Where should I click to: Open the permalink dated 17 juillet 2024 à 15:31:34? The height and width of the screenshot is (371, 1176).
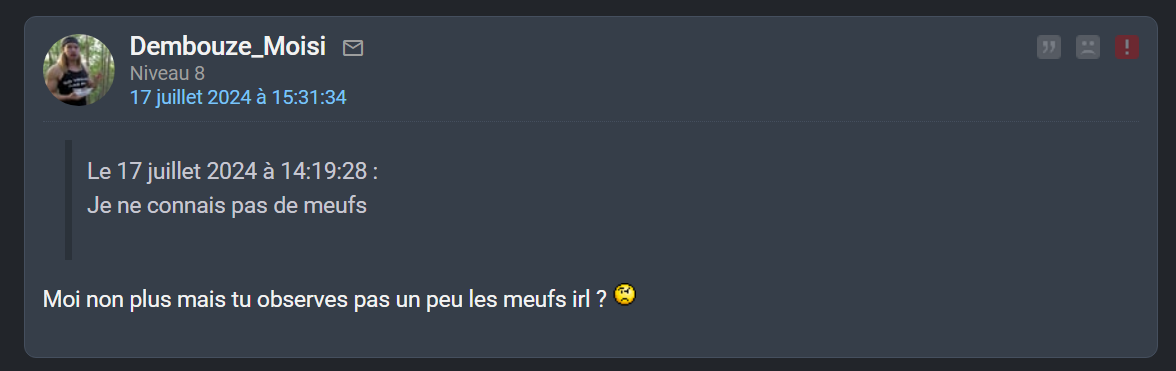(x=238, y=97)
